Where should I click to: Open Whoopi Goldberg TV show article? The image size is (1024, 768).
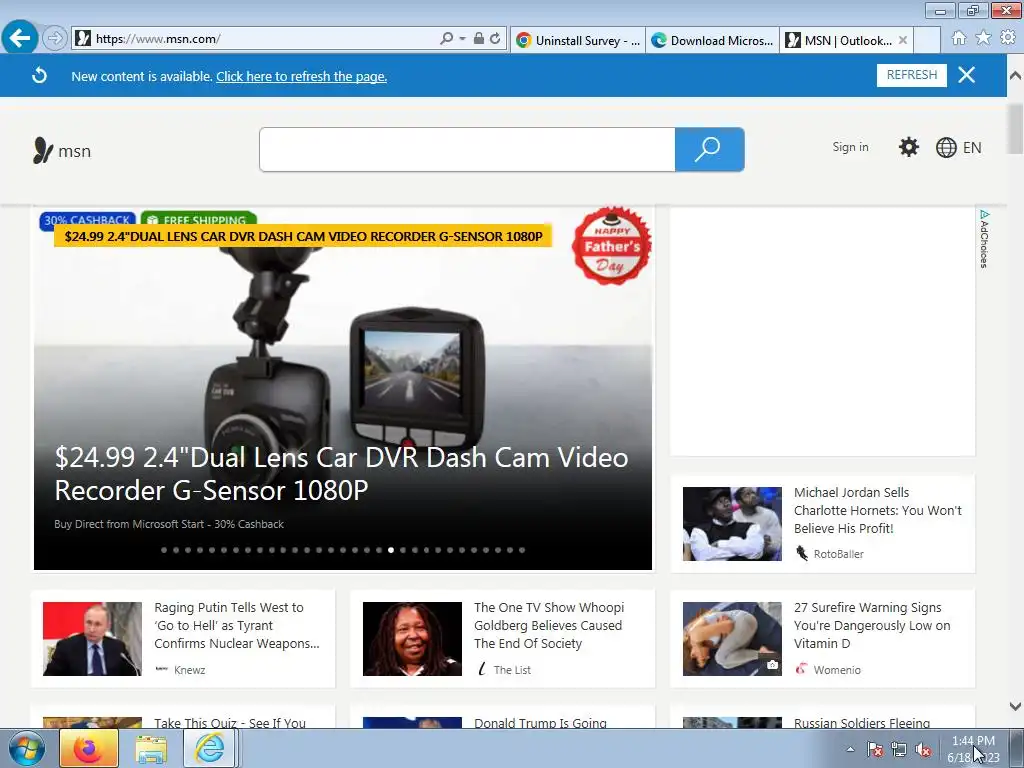point(549,626)
